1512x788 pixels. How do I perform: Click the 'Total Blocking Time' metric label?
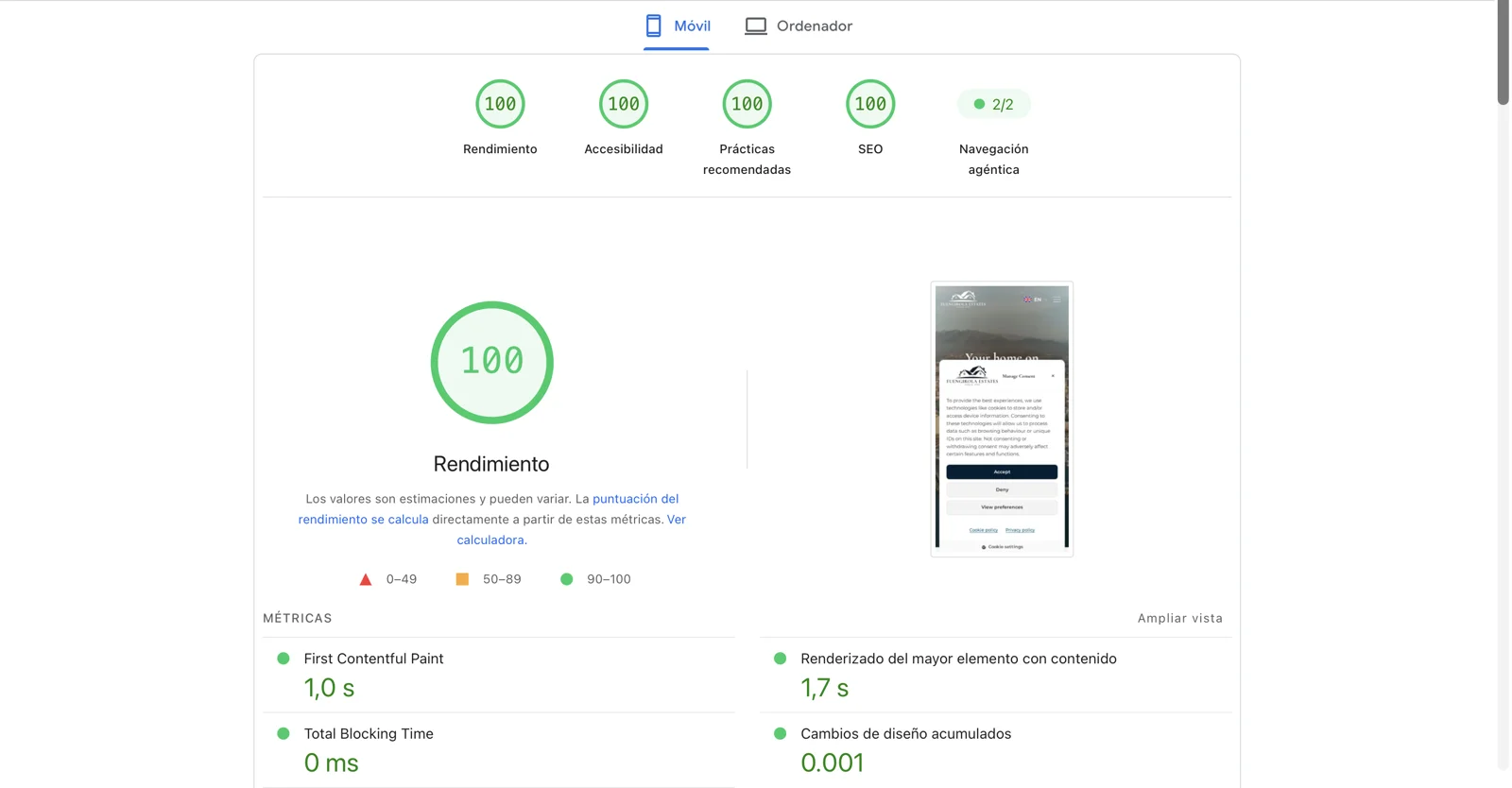click(369, 733)
